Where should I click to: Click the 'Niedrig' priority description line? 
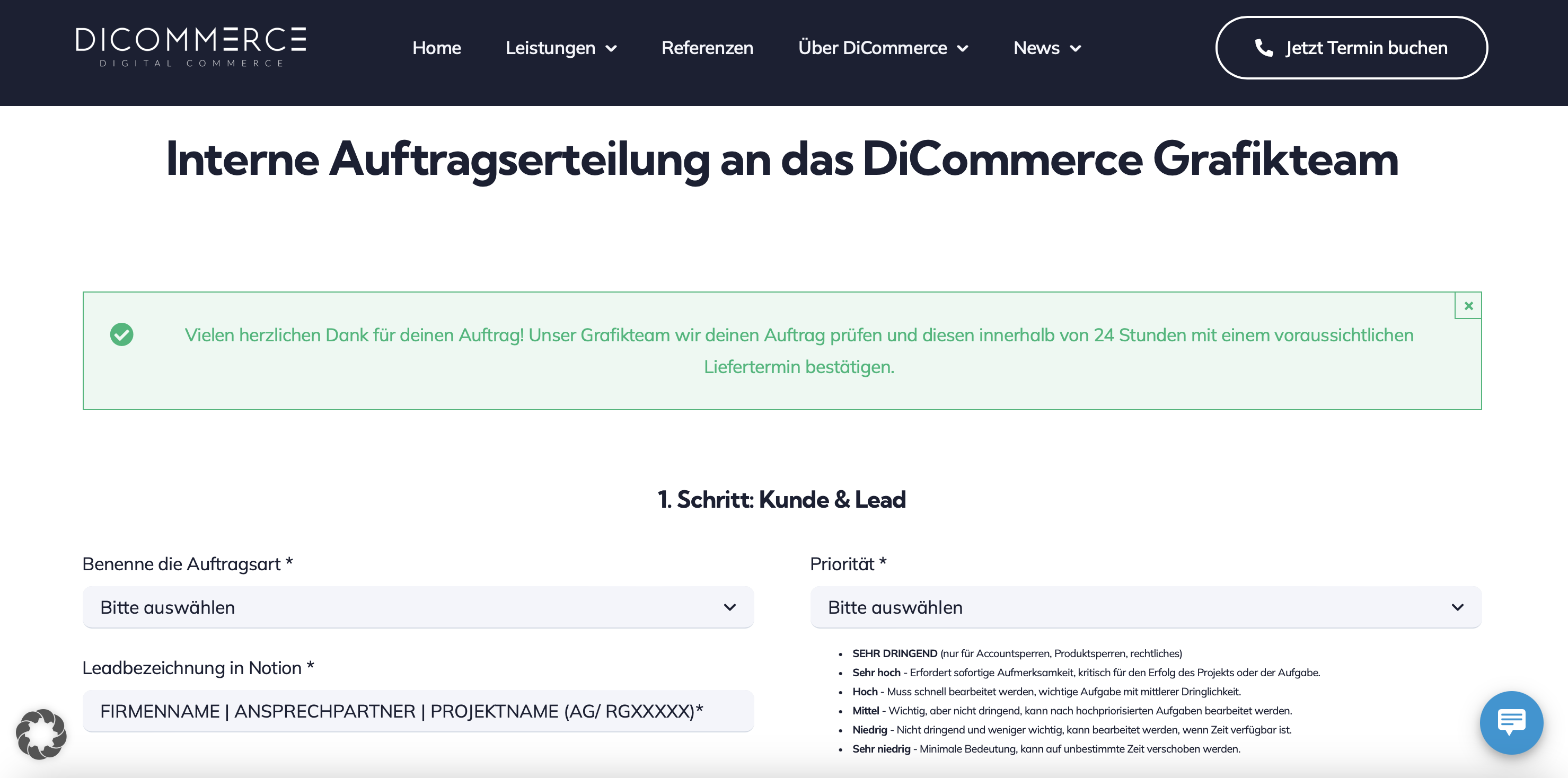(1072, 729)
